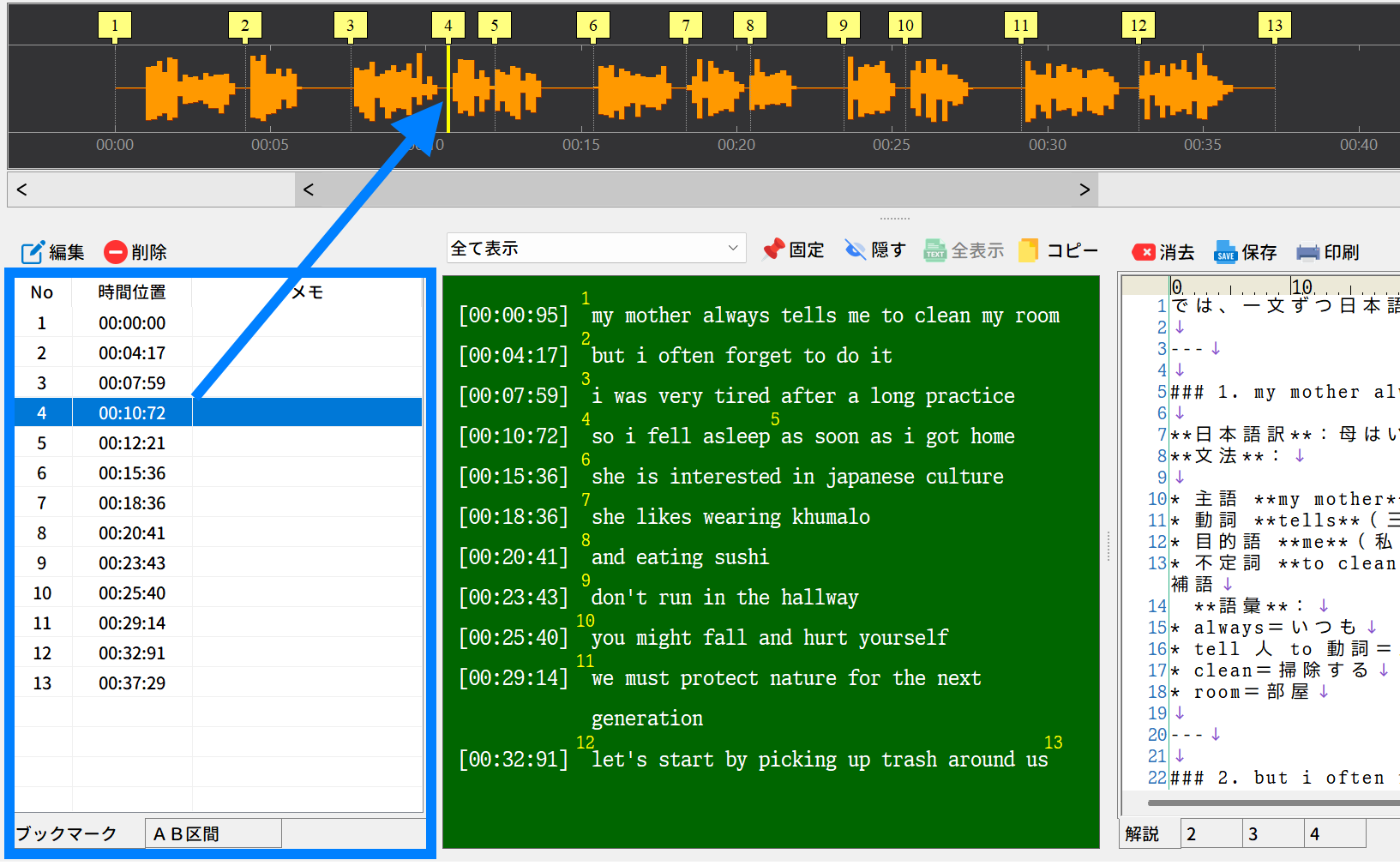Click the 時間位置 column header
Viewport: 1400px width, 866px height.
tap(132, 292)
